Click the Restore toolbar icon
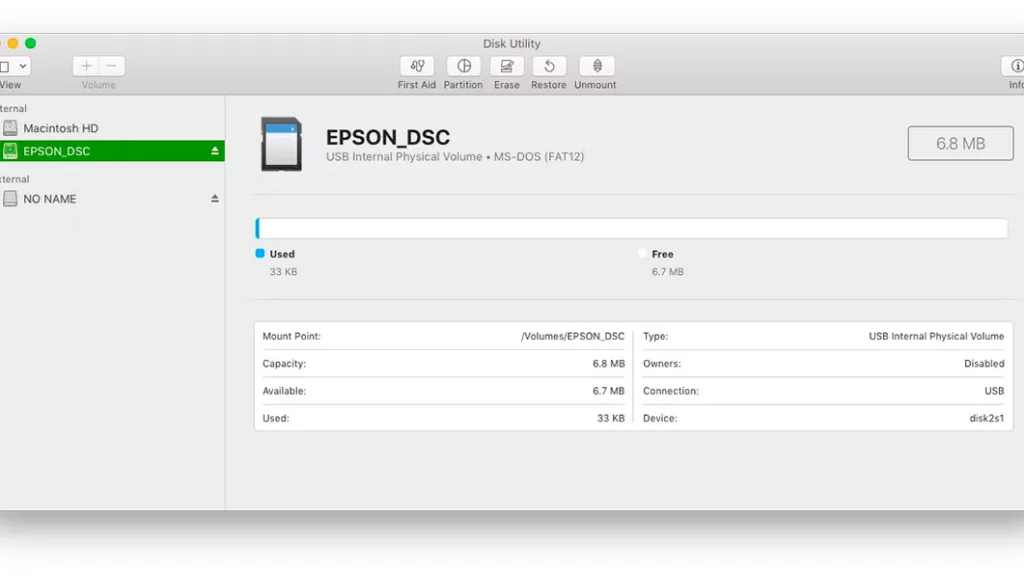Image resolution: width=1024 pixels, height=576 pixels. [x=549, y=66]
